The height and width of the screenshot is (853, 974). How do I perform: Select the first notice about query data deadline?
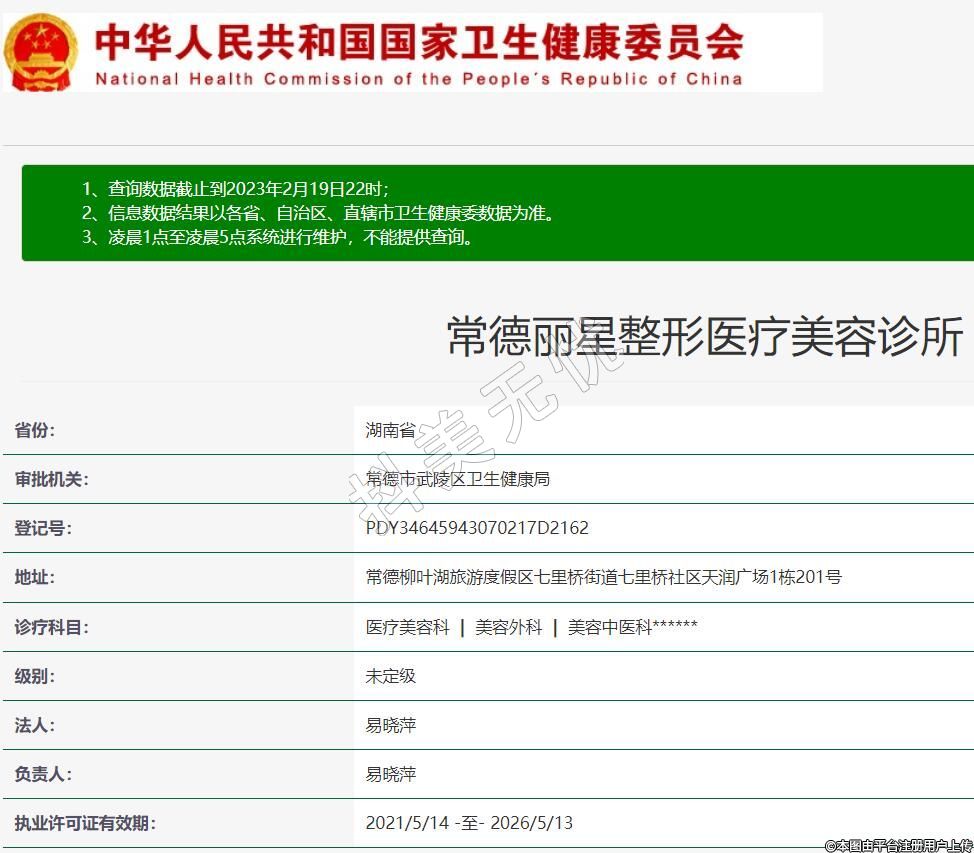tap(235, 188)
